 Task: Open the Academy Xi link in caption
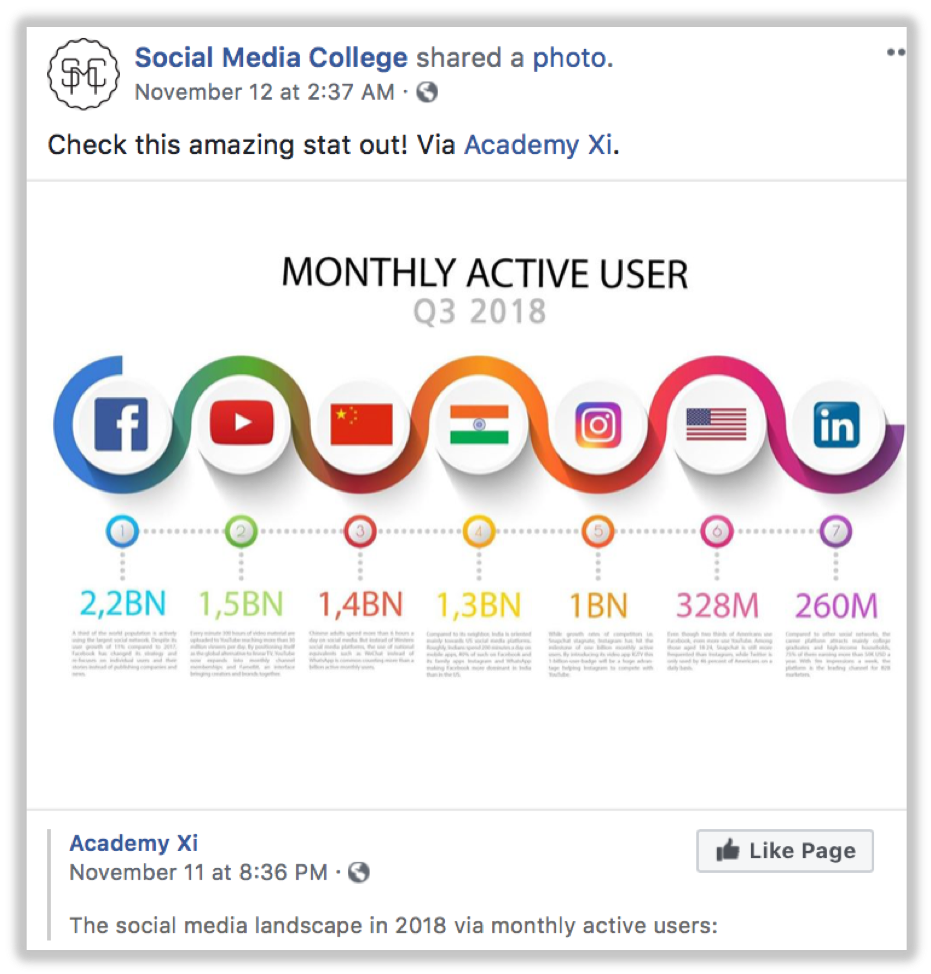pos(538,144)
